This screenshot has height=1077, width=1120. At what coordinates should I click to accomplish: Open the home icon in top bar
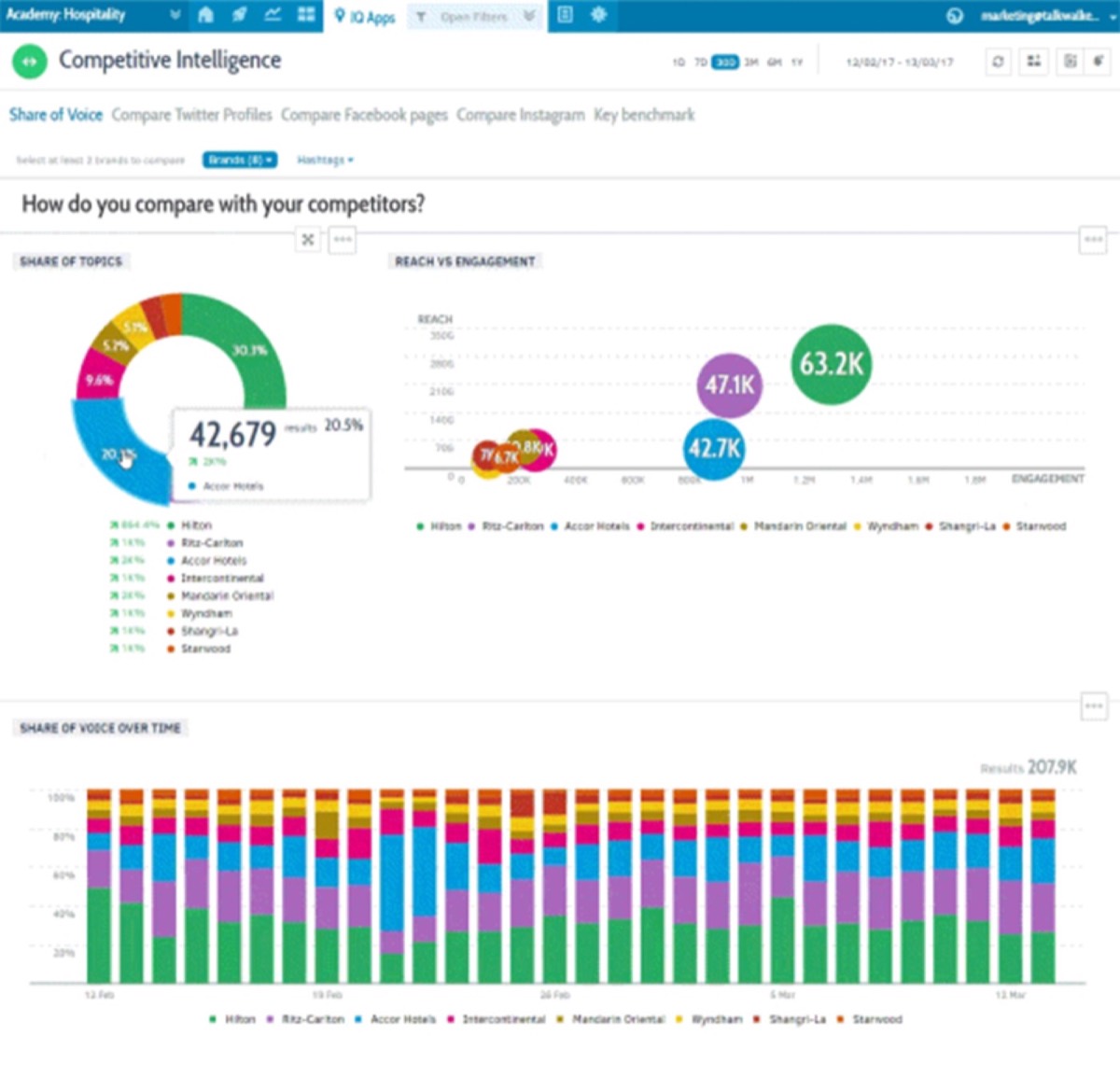[205, 15]
